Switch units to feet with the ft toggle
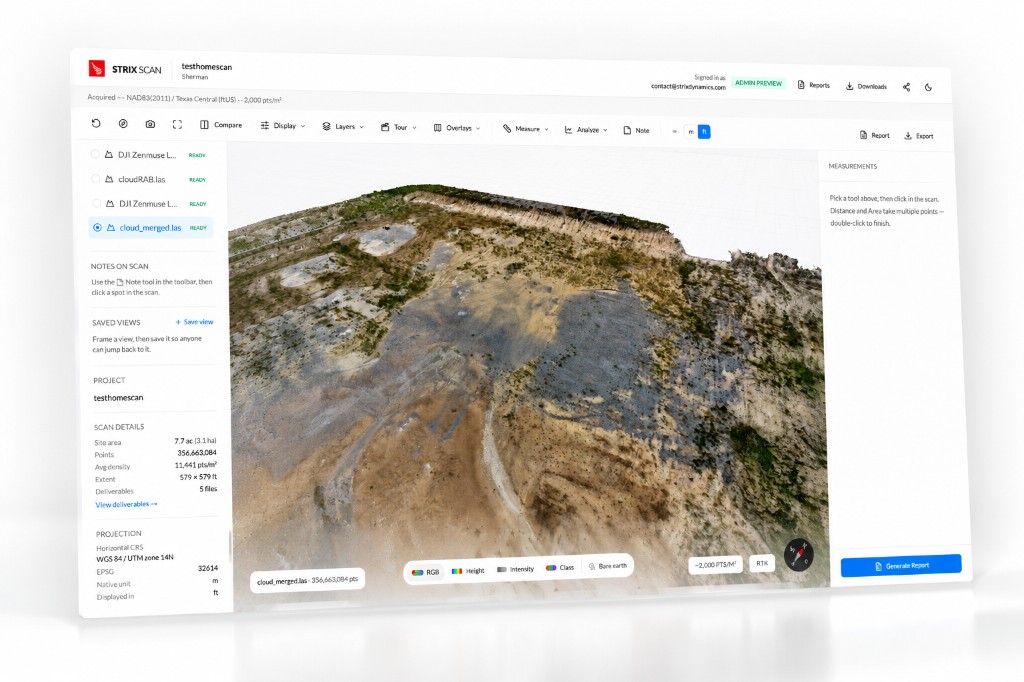1024x682 pixels. (x=704, y=131)
